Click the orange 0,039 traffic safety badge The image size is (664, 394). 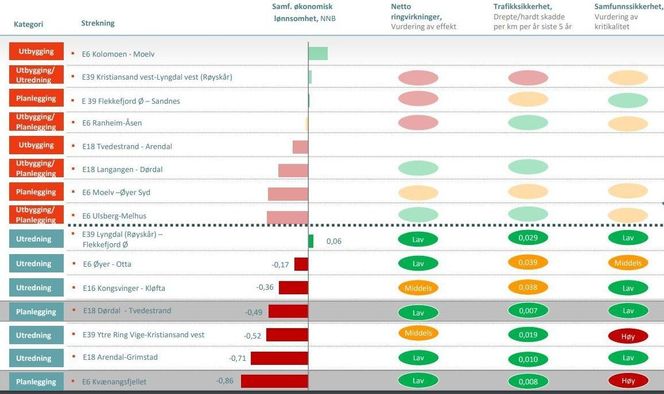528,263
